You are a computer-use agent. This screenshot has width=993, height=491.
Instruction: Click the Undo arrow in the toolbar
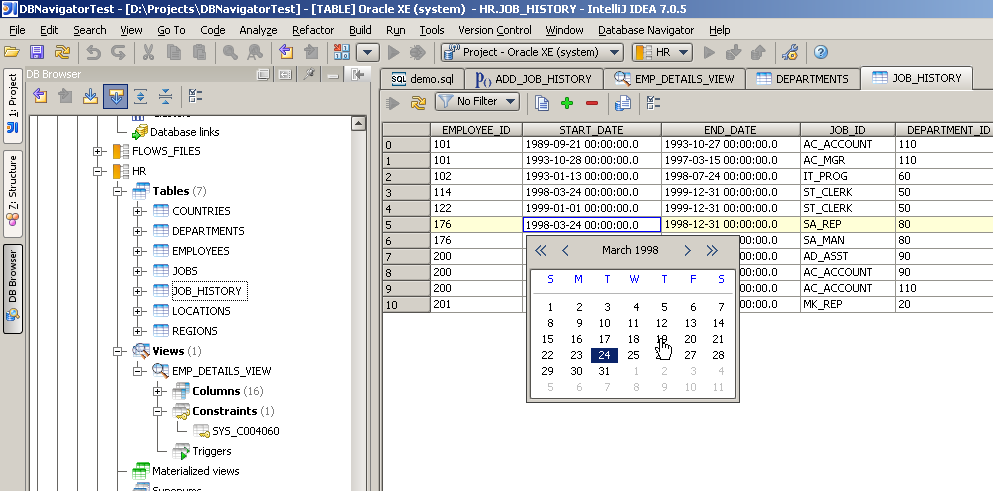pos(94,52)
